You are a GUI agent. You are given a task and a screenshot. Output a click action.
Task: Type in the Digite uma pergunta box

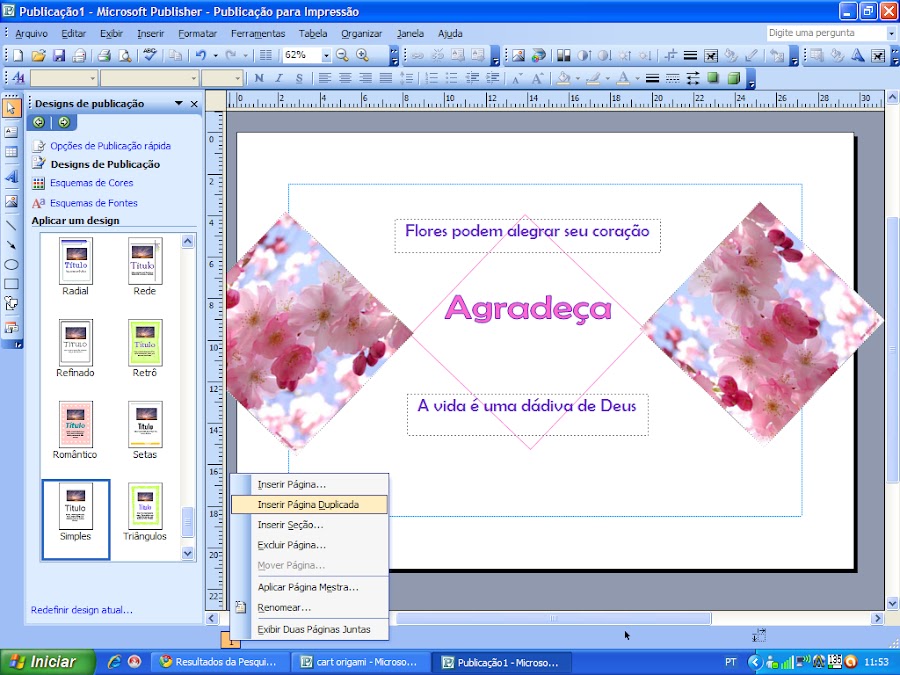click(x=825, y=33)
